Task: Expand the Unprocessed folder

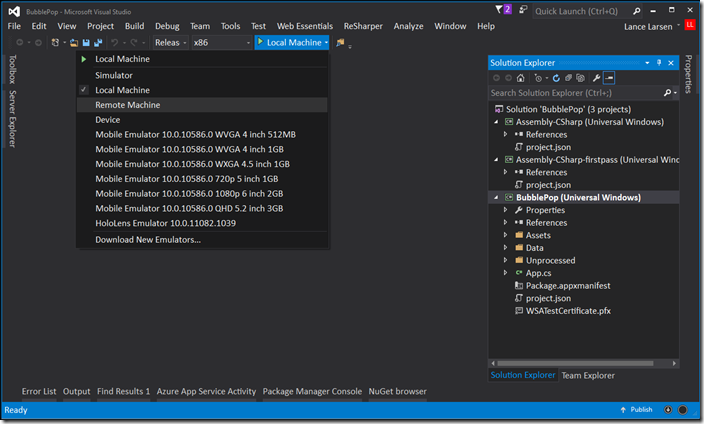Action: [506, 260]
